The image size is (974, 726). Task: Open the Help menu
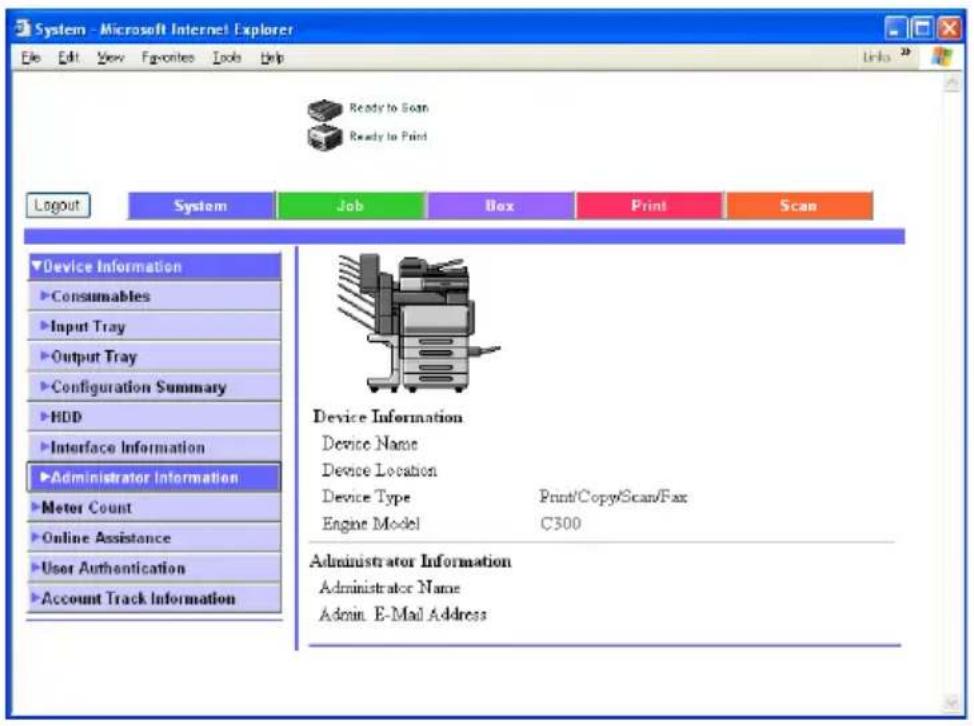click(x=272, y=58)
